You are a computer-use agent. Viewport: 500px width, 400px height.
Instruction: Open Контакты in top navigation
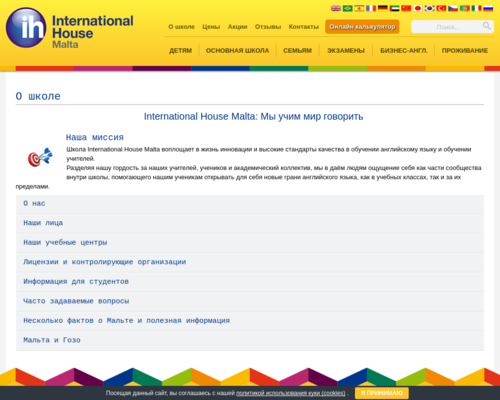pyautogui.click(x=304, y=27)
